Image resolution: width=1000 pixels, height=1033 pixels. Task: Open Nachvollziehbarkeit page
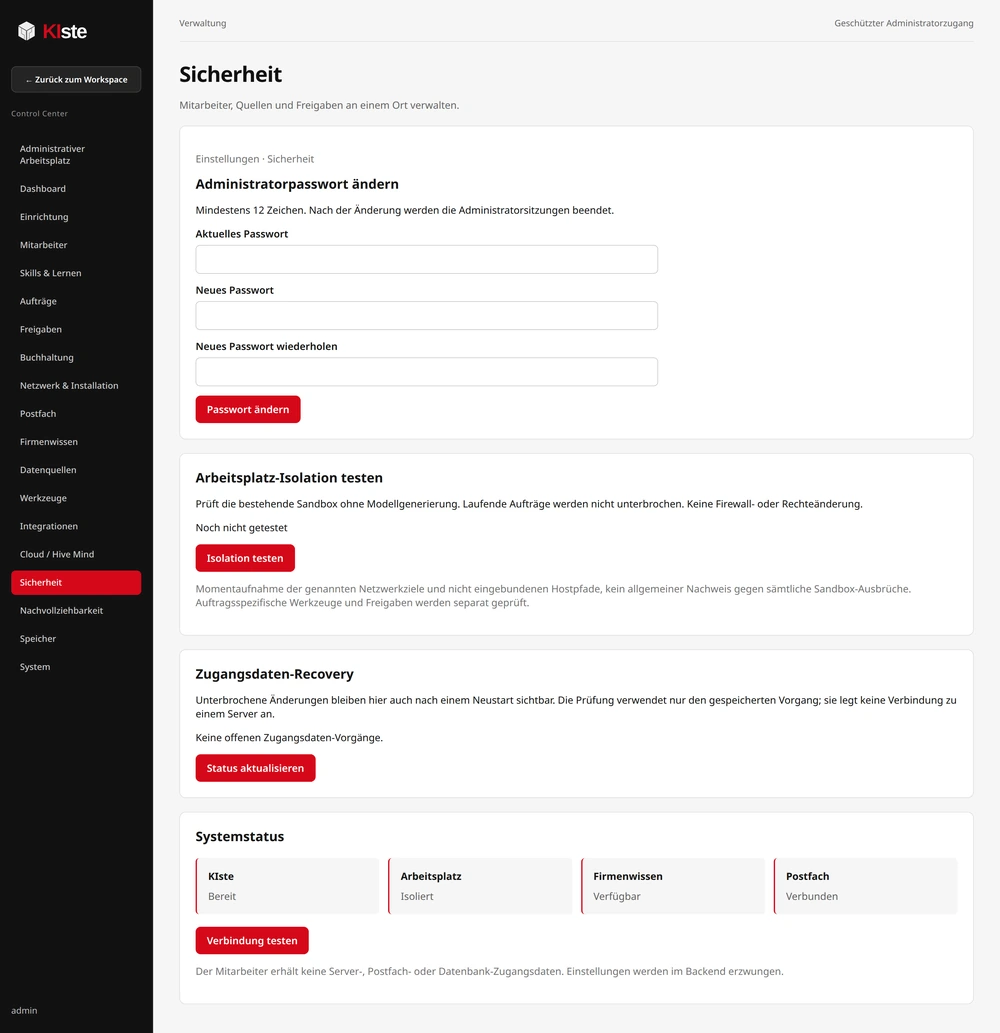click(76, 611)
